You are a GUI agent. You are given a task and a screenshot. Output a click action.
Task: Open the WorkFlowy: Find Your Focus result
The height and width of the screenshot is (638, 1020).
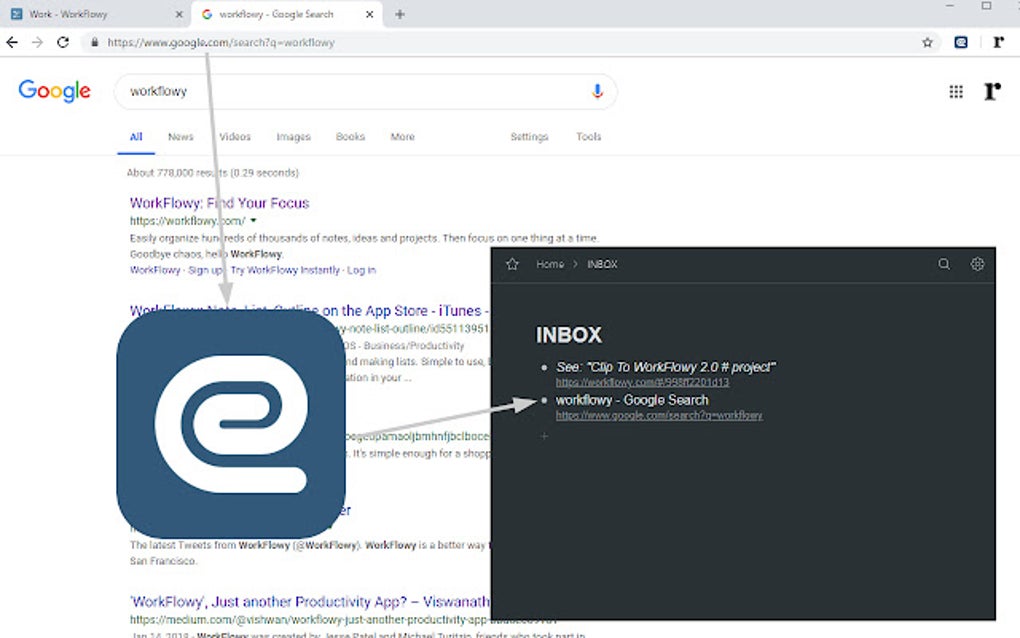218,202
